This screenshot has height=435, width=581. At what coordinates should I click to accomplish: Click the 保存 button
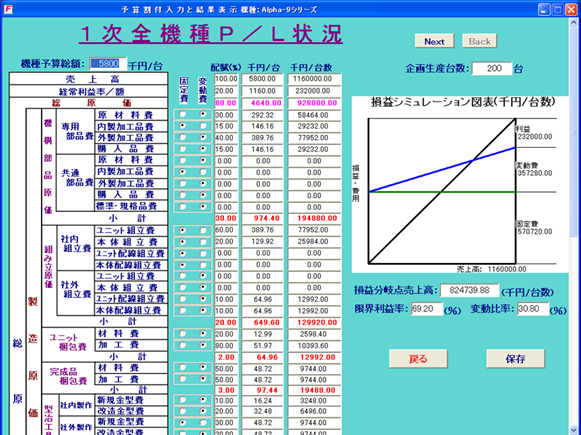click(515, 359)
